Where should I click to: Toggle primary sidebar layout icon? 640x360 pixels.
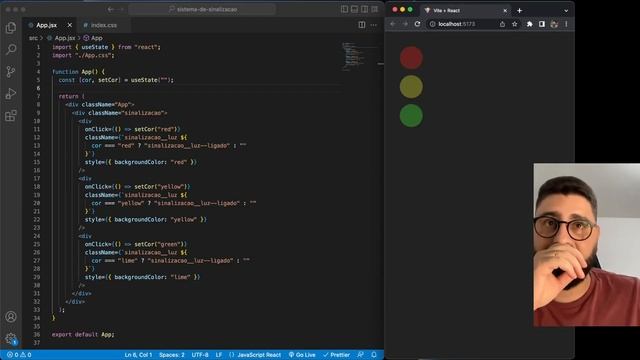[x=344, y=9]
